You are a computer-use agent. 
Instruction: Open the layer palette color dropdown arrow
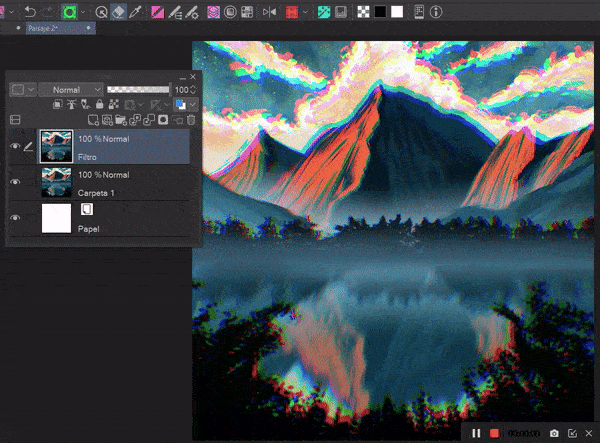[x=31, y=90]
